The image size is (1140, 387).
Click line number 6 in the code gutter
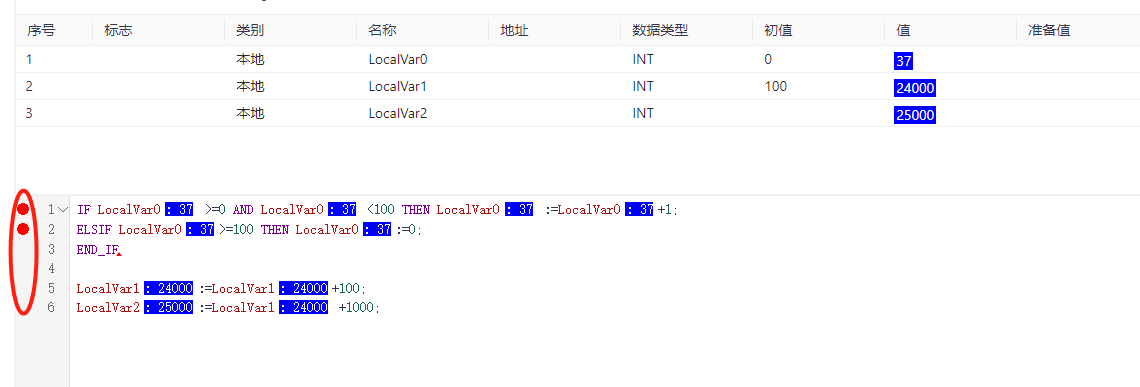click(x=51, y=308)
